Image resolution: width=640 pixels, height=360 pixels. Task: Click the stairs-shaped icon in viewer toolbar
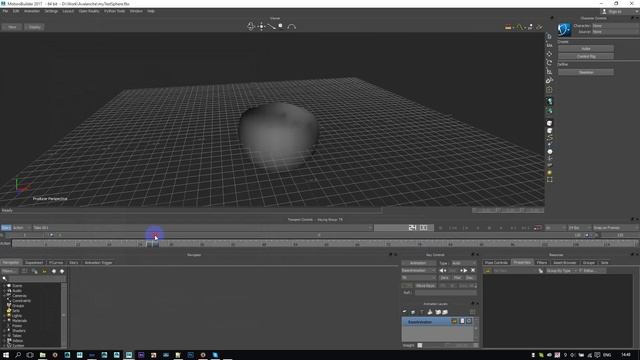(530, 27)
